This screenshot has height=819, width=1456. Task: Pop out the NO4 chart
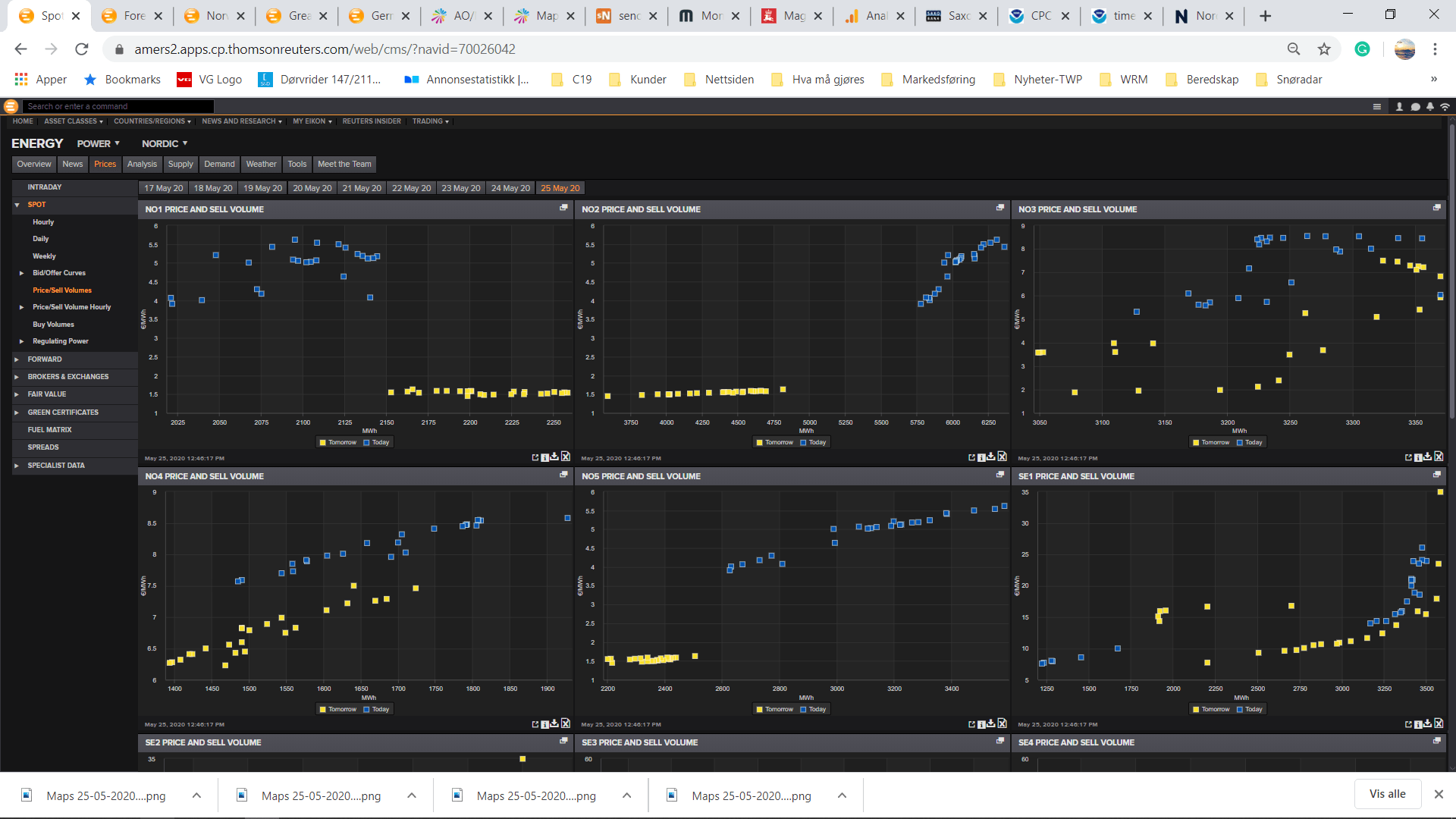535,724
